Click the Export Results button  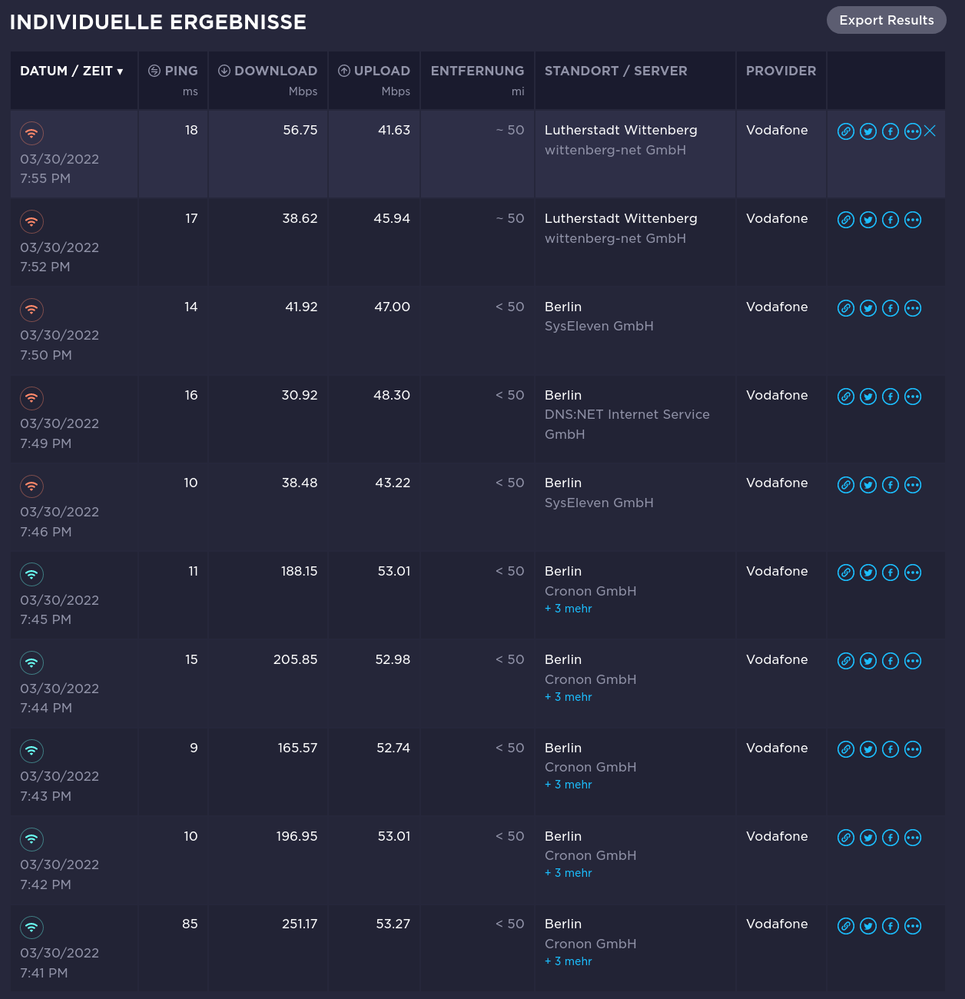pyautogui.click(x=886, y=20)
